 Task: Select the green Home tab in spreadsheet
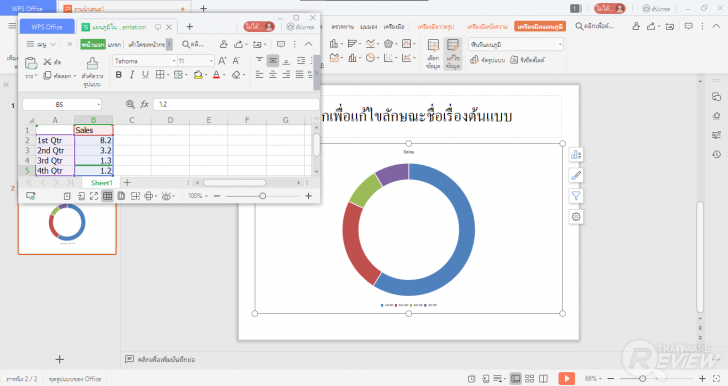[x=92, y=44]
